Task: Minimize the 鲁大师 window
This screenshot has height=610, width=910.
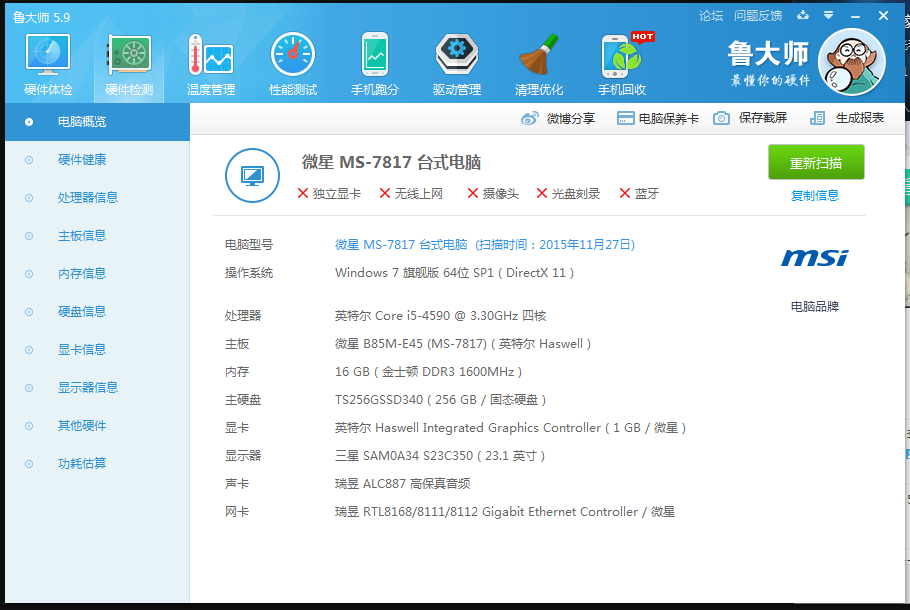Action: pos(855,16)
